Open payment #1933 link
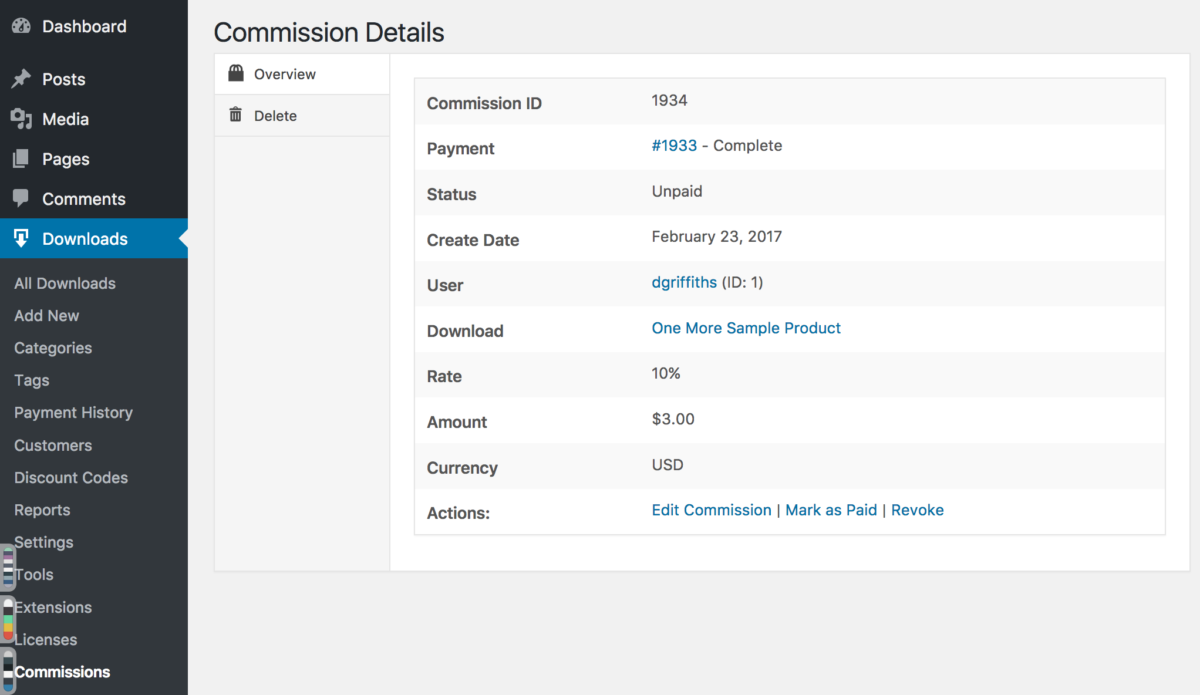The height and width of the screenshot is (695, 1200). point(674,146)
